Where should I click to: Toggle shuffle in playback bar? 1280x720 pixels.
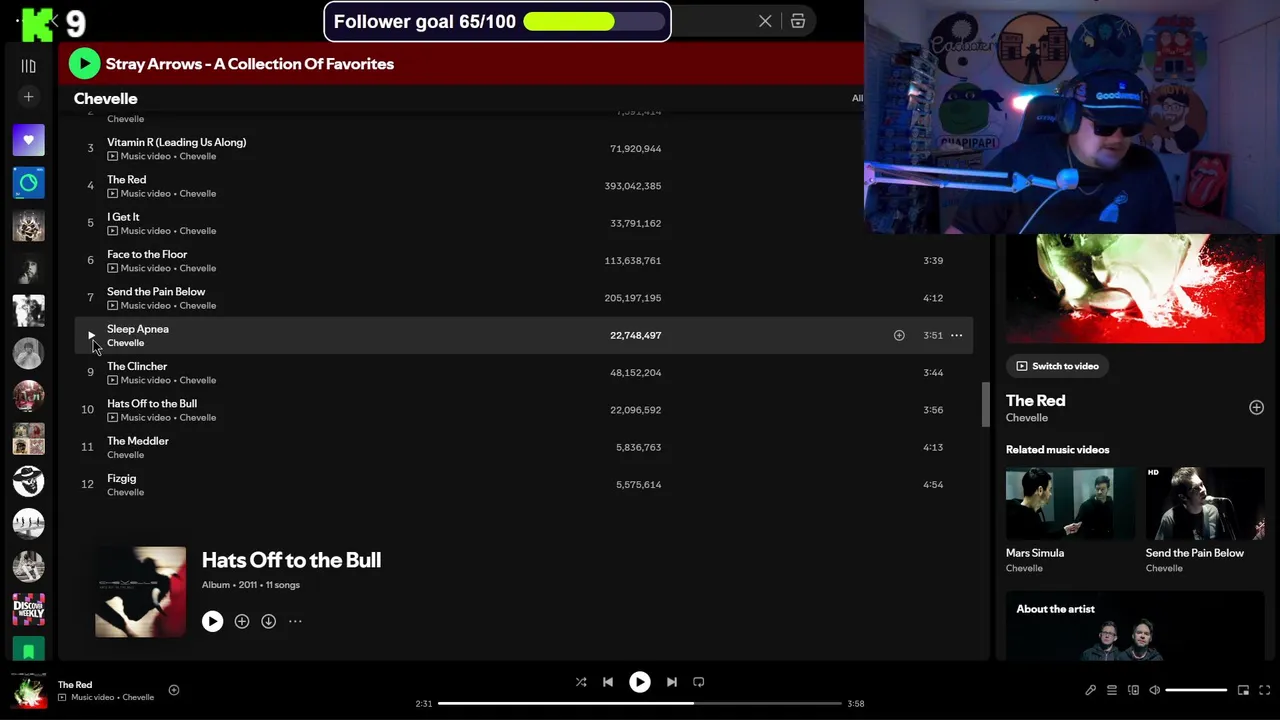tap(581, 682)
